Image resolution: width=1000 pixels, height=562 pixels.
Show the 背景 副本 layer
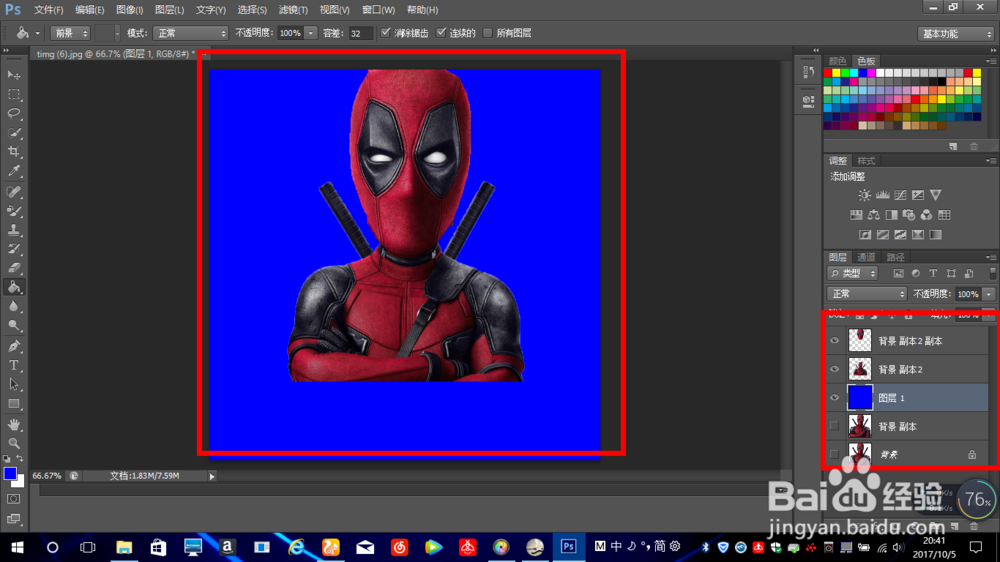(834, 426)
